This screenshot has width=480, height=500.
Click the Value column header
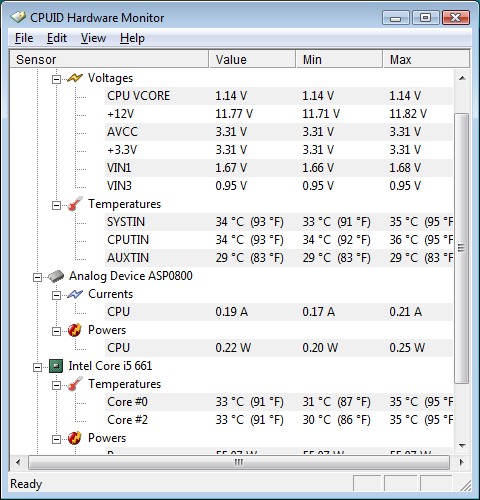[x=252, y=59]
